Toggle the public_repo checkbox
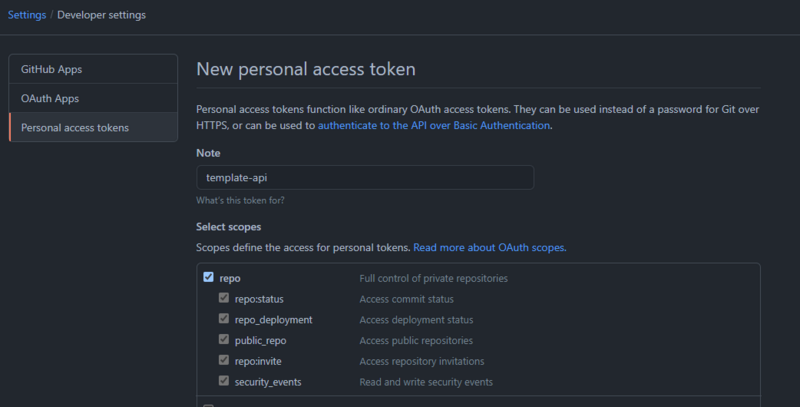 (x=224, y=340)
